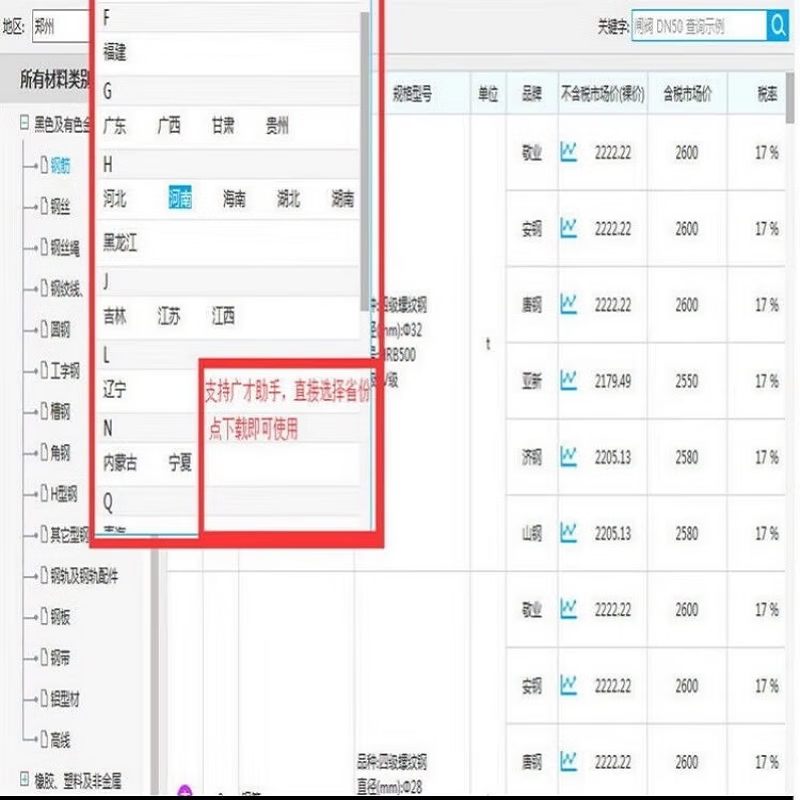Click the 规格型号 column header

[412, 94]
